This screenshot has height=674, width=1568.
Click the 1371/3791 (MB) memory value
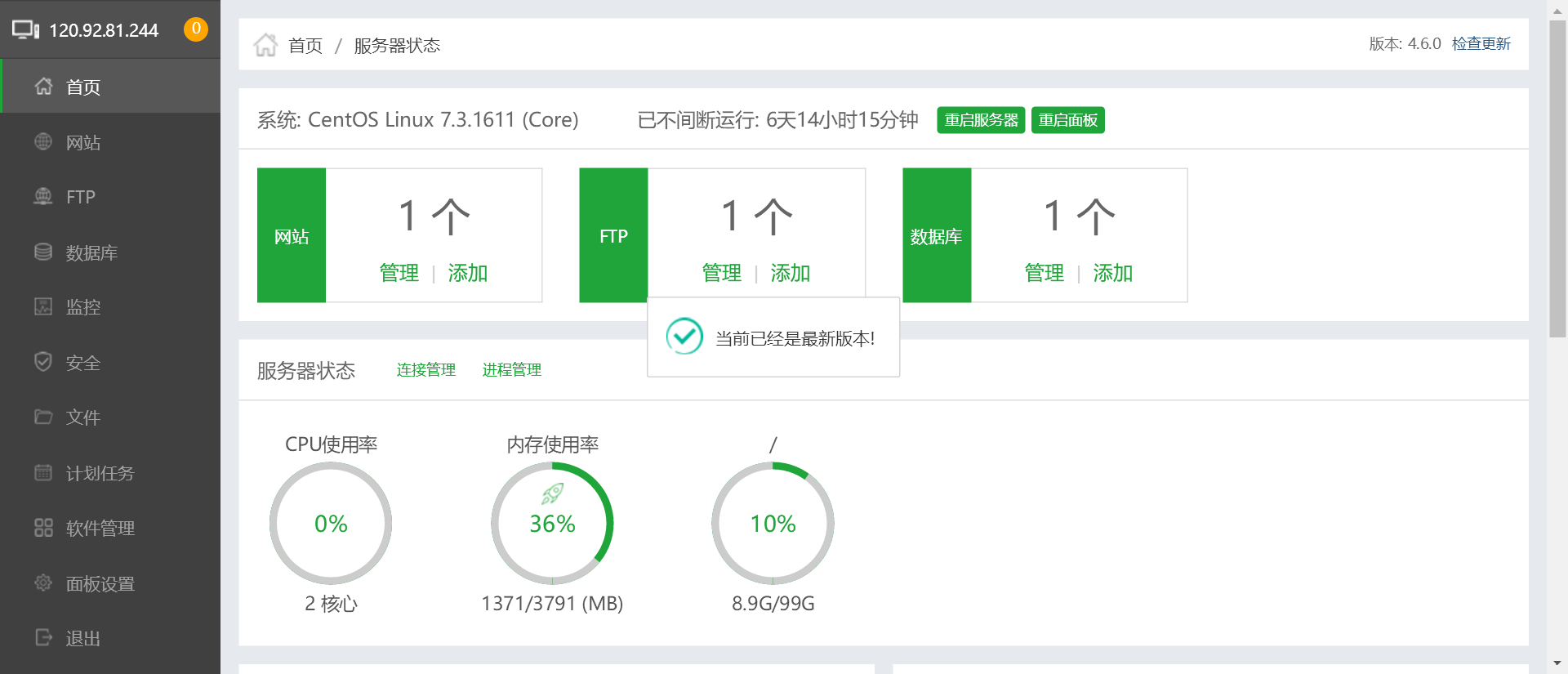552,604
